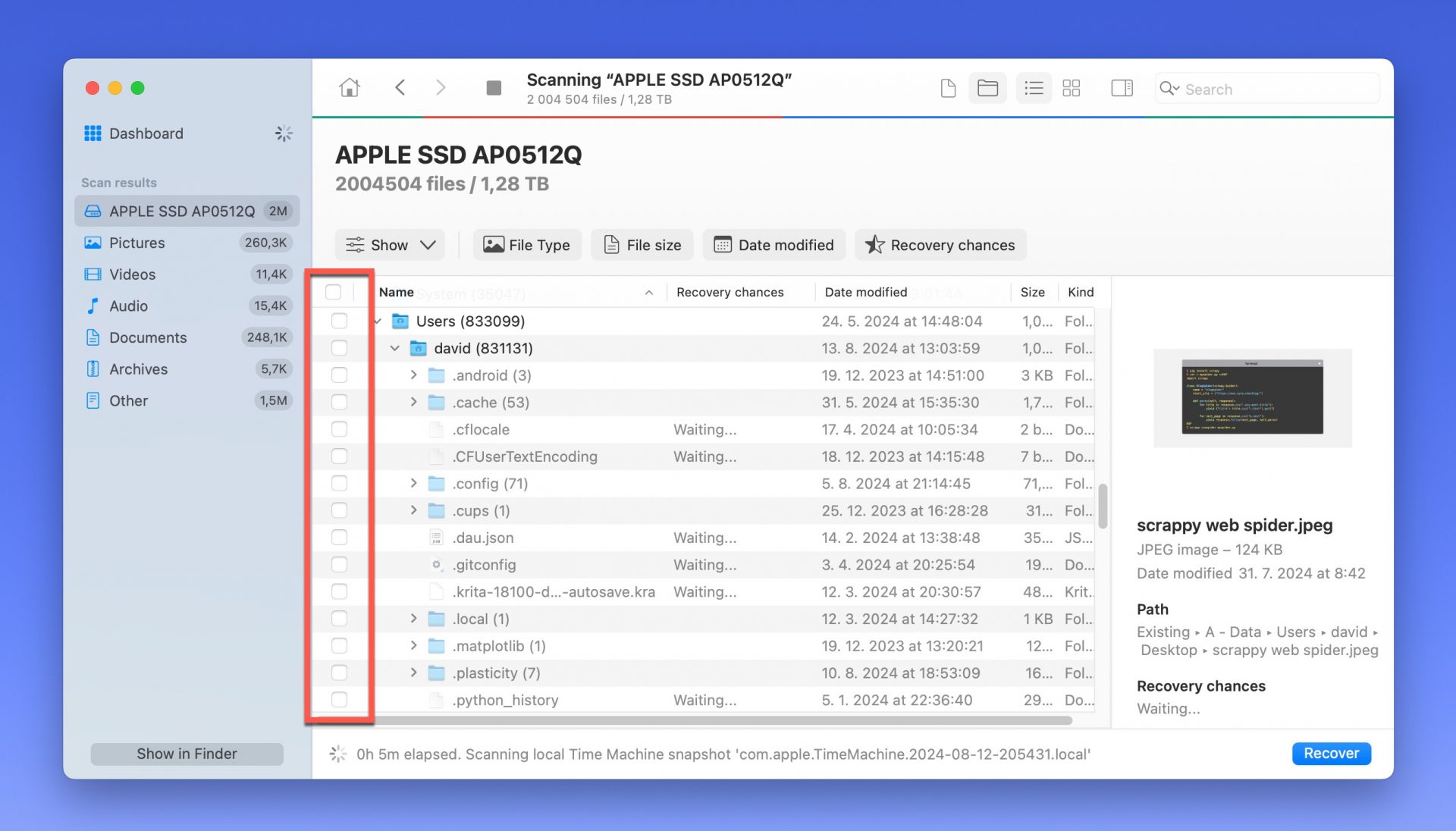
Task: Click the home navigation icon
Action: click(349, 87)
